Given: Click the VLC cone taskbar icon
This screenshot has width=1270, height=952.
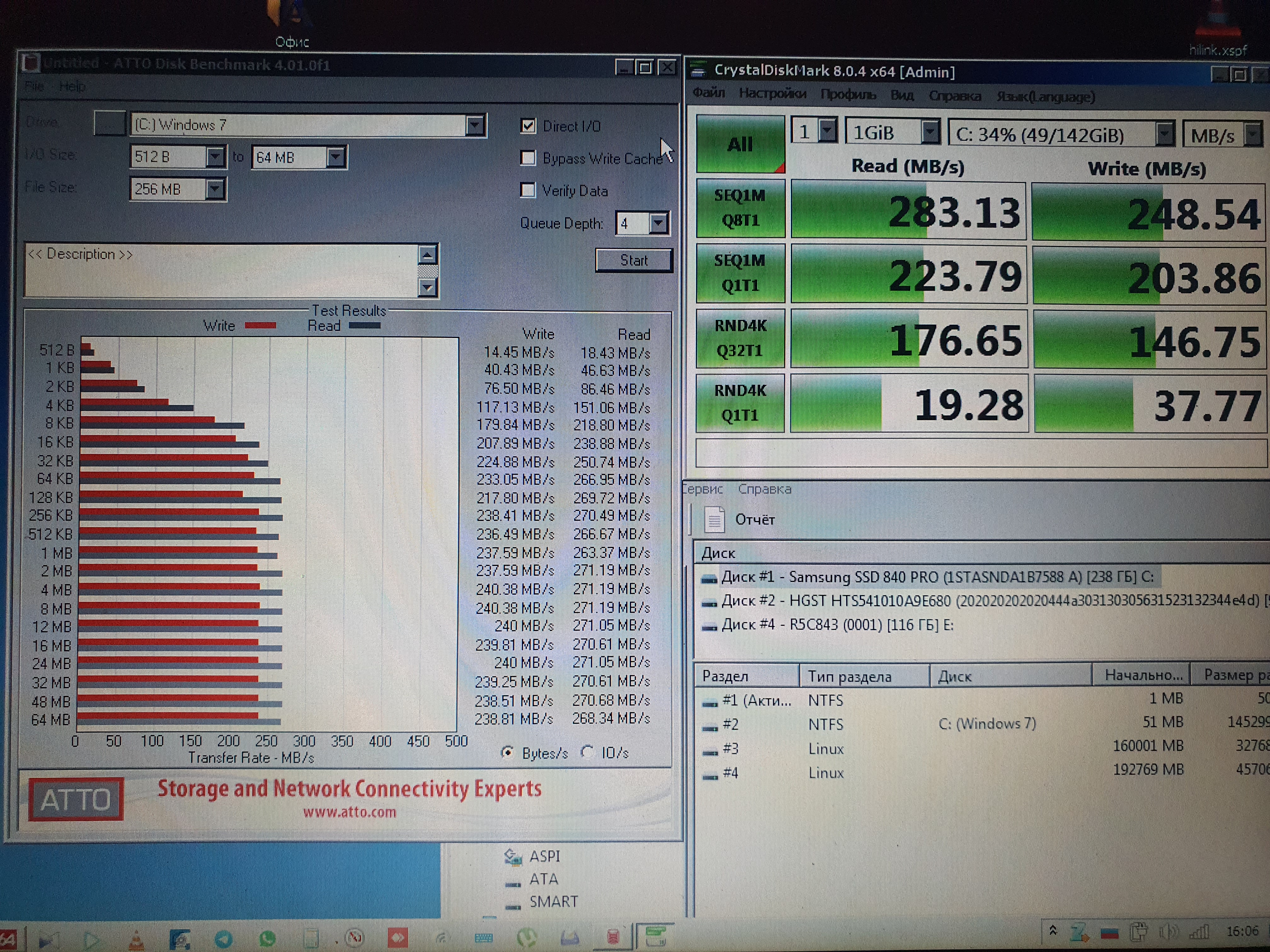Looking at the screenshot, I should [136, 939].
